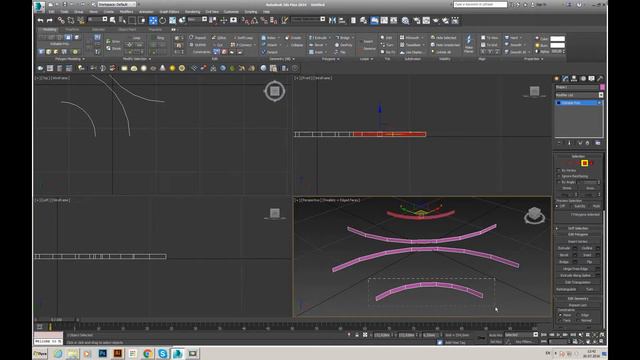The height and width of the screenshot is (360, 640).
Task: Open the Customize menu
Action: pyautogui.click(x=231, y=11)
